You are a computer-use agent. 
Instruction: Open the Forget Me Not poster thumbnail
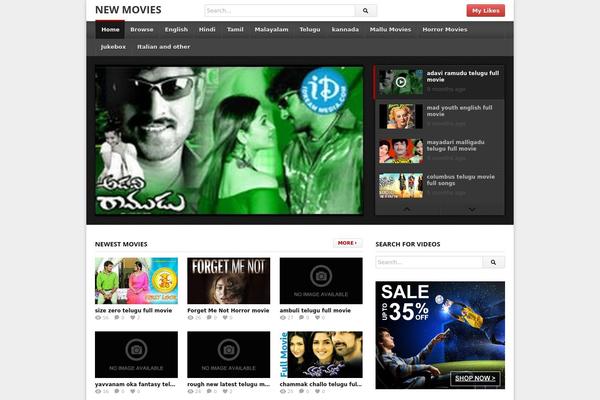tap(228, 281)
